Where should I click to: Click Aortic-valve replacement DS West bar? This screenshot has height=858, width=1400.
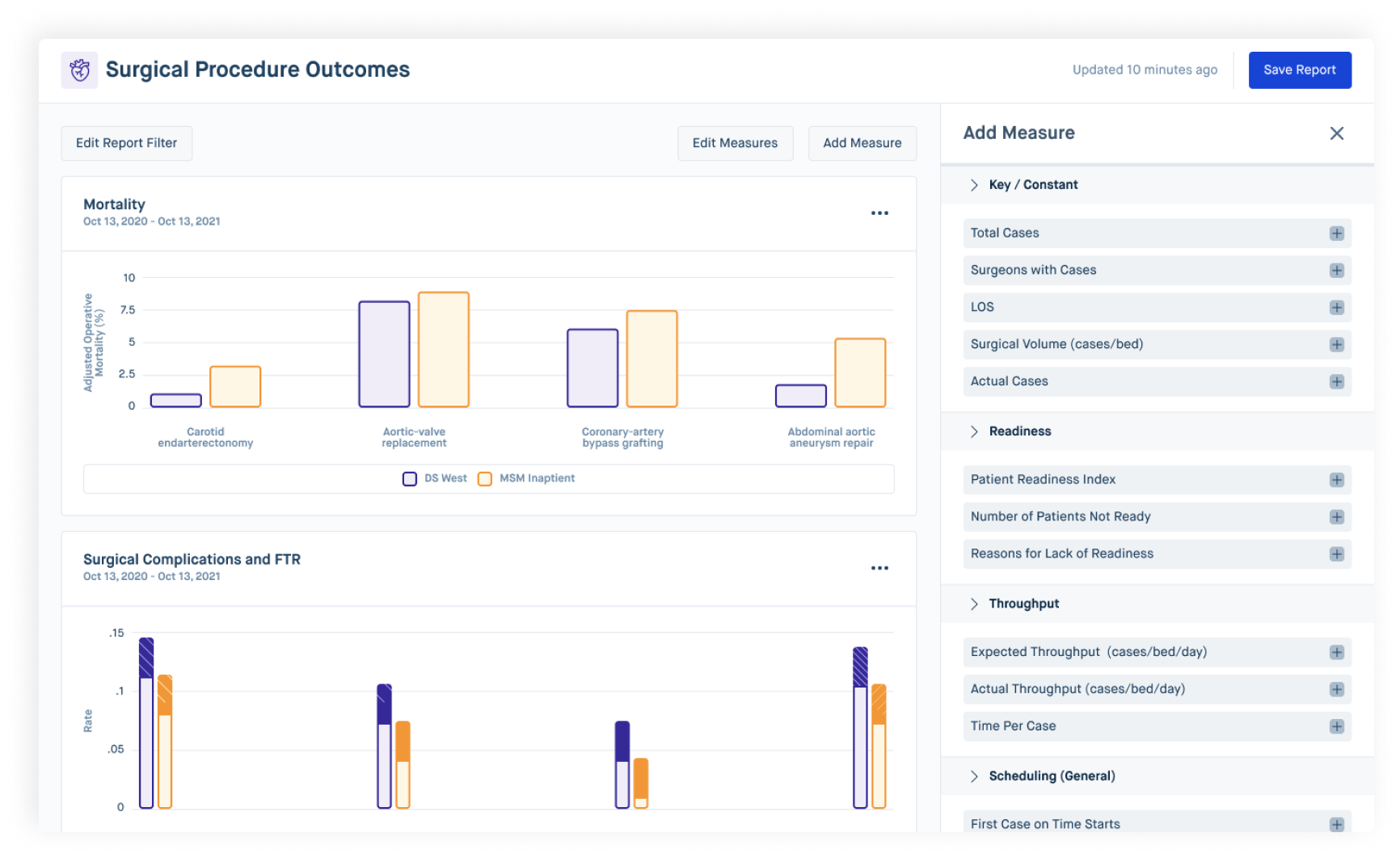[x=384, y=354]
